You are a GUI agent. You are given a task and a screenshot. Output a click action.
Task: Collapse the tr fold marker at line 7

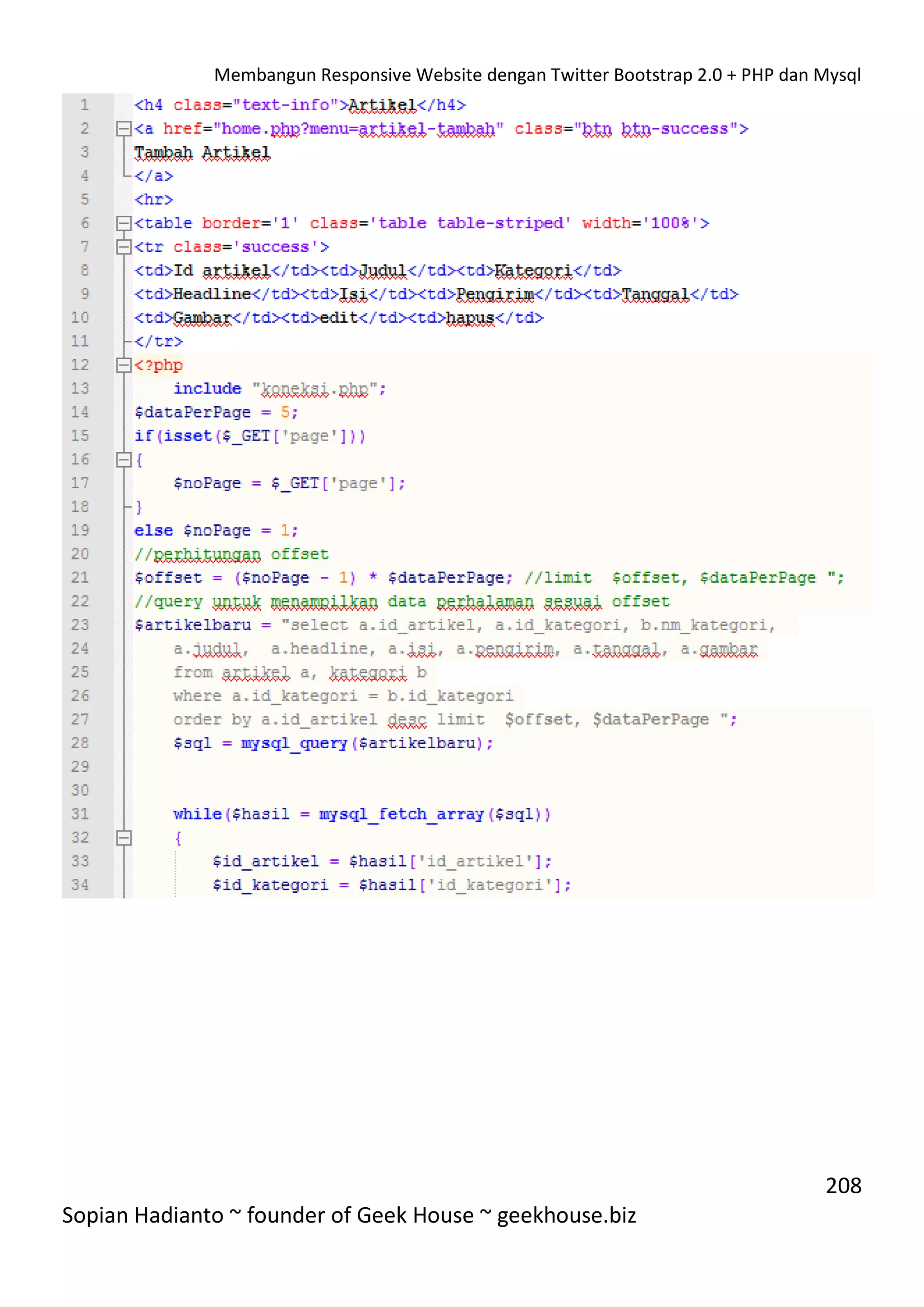(x=124, y=247)
